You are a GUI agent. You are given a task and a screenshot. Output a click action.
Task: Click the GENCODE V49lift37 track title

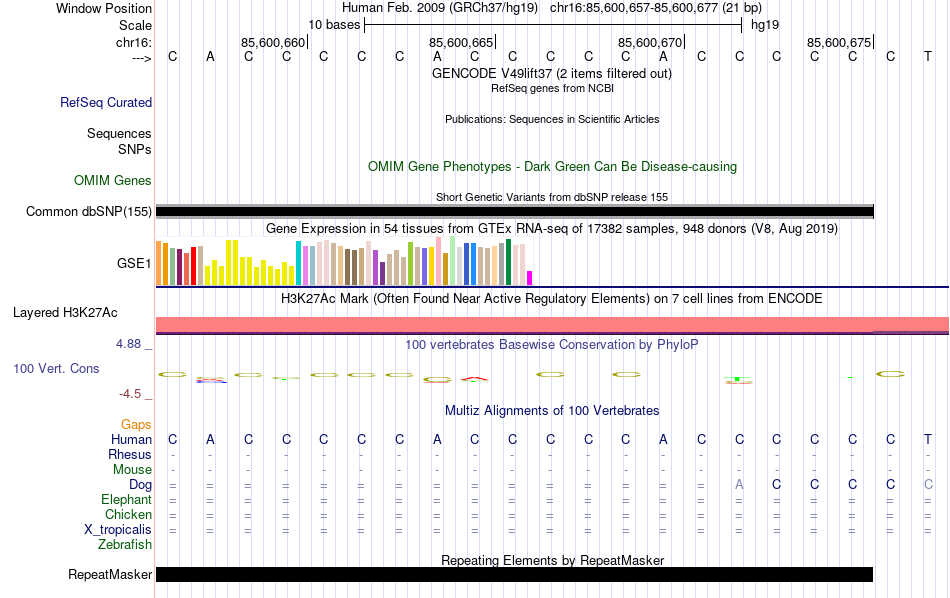tap(551, 73)
